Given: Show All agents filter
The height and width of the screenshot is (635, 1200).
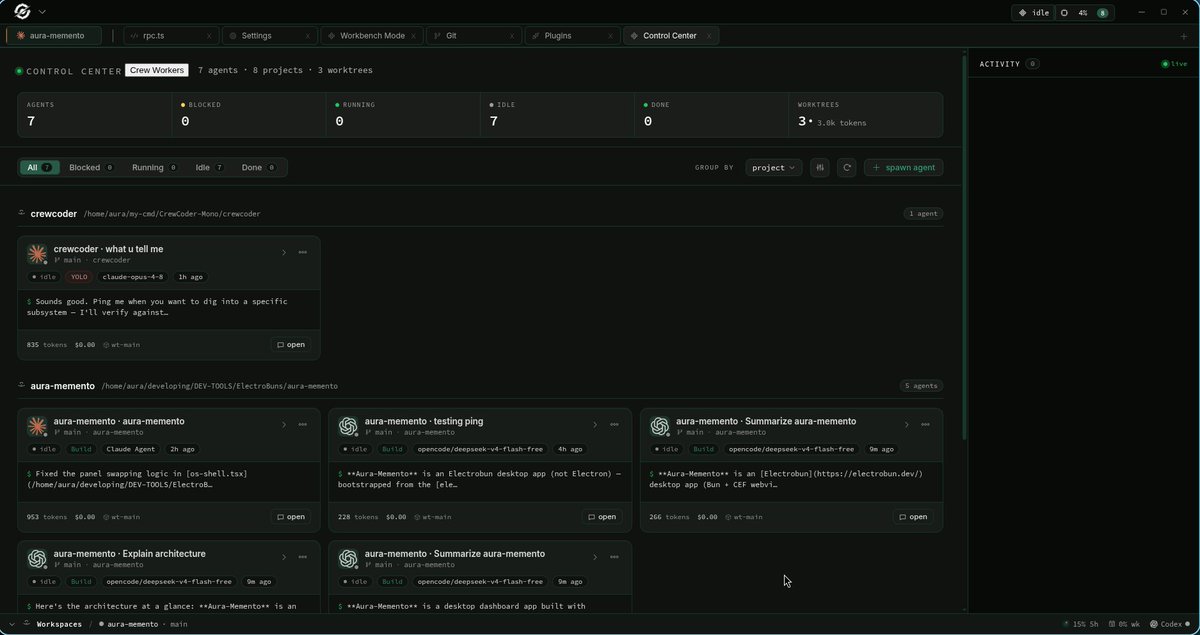Looking at the screenshot, I should (40, 167).
